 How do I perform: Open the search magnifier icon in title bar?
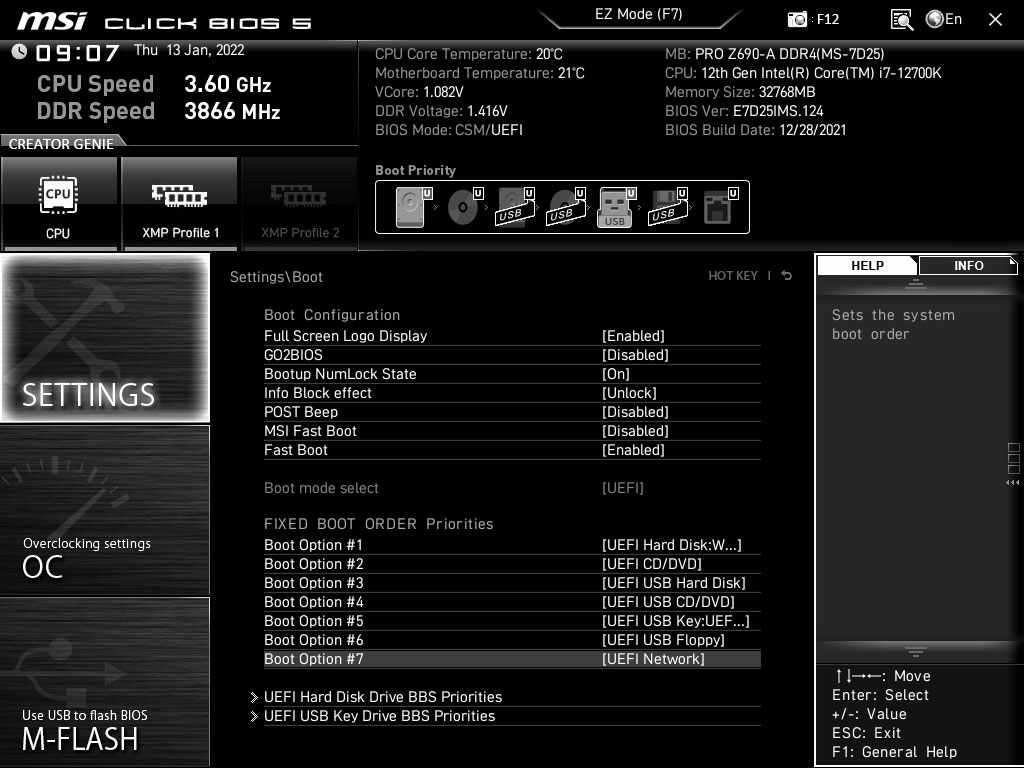[x=900, y=18]
